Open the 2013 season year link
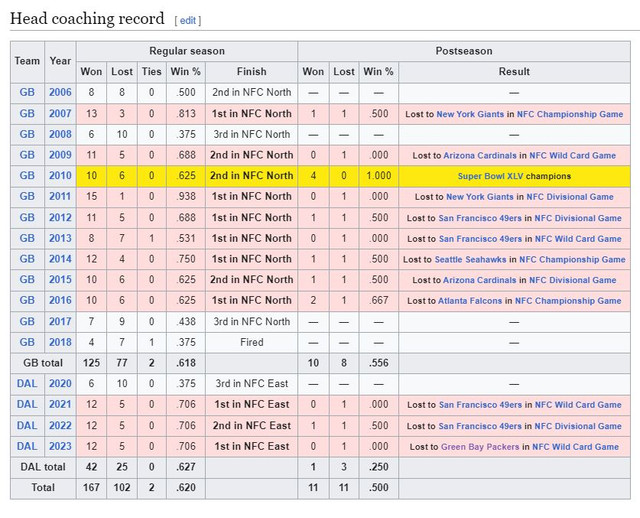The height and width of the screenshot is (518, 640). pyautogui.click(x=60, y=238)
